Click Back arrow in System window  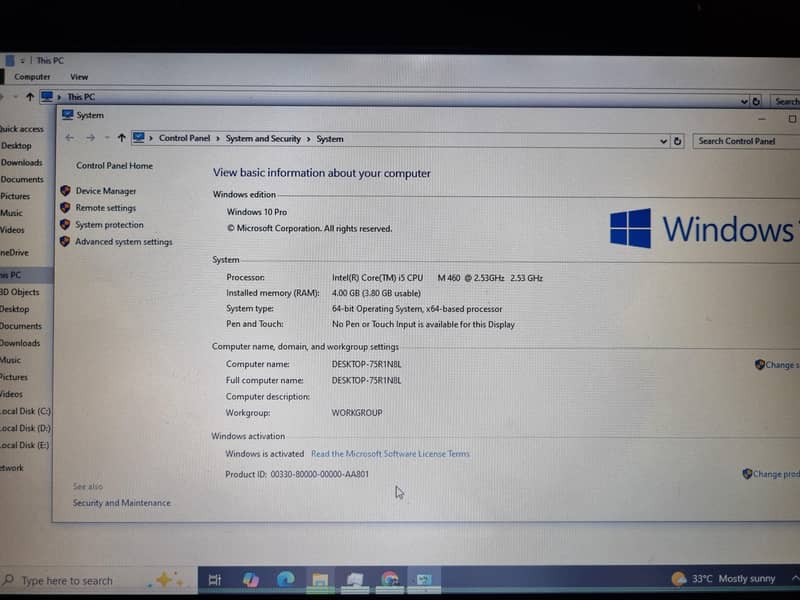pyautogui.click(x=70, y=138)
